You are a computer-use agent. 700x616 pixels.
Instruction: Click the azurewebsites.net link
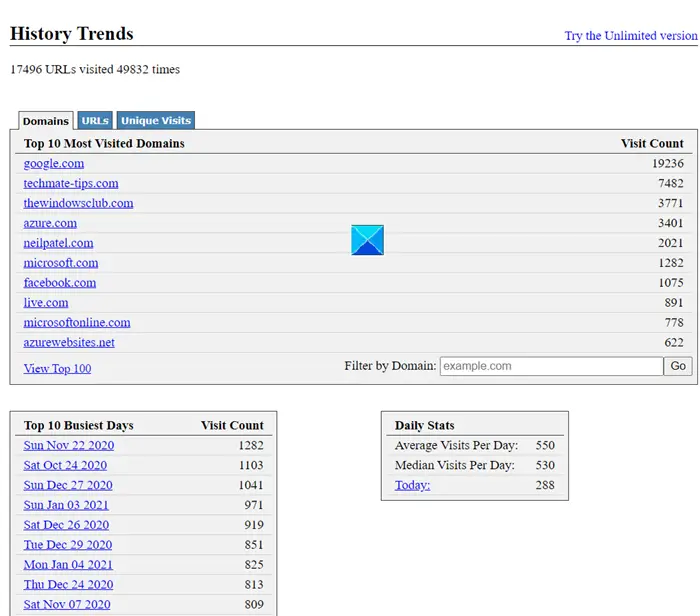[69, 342]
